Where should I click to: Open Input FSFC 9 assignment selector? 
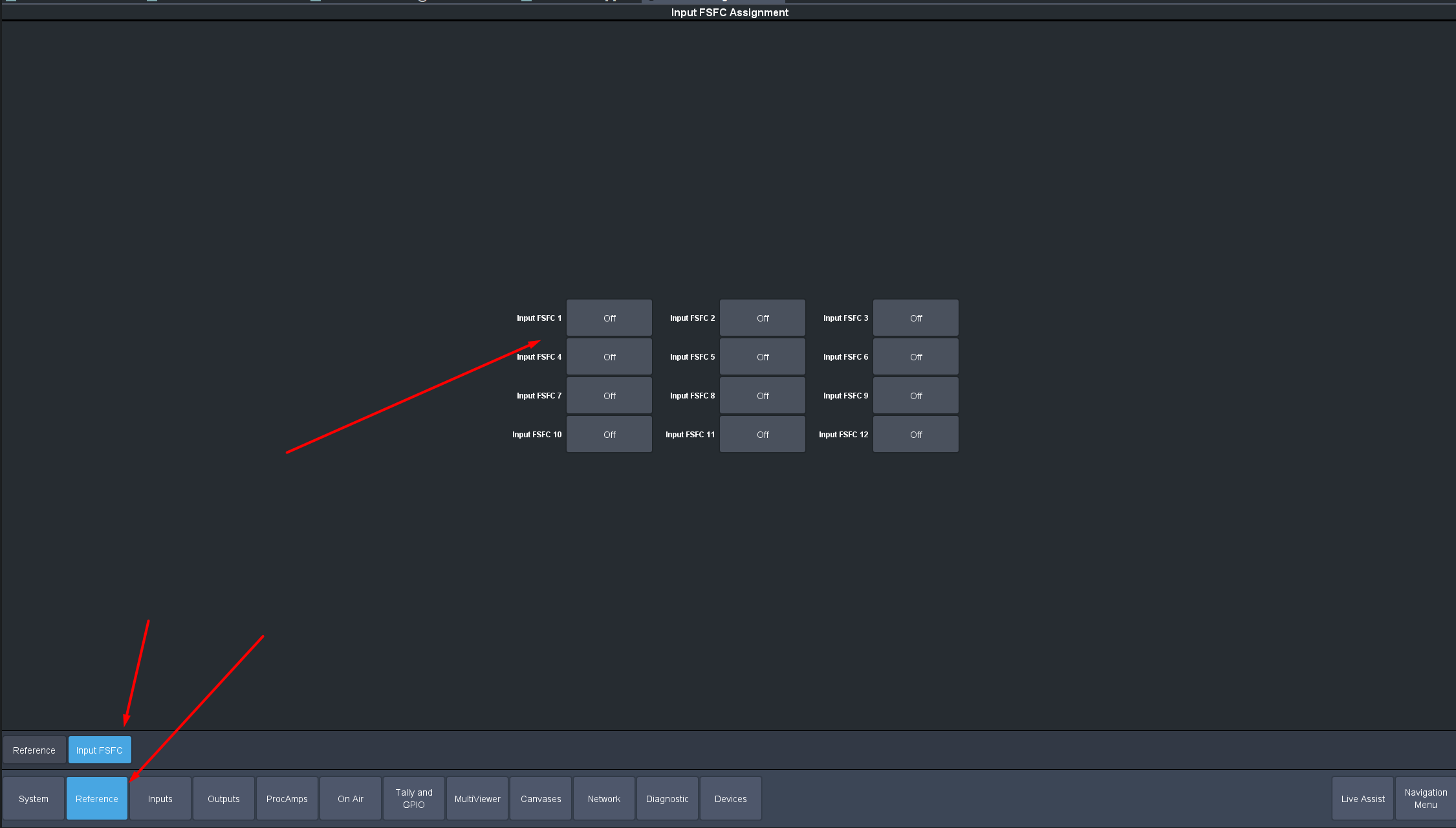coord(915,395)
